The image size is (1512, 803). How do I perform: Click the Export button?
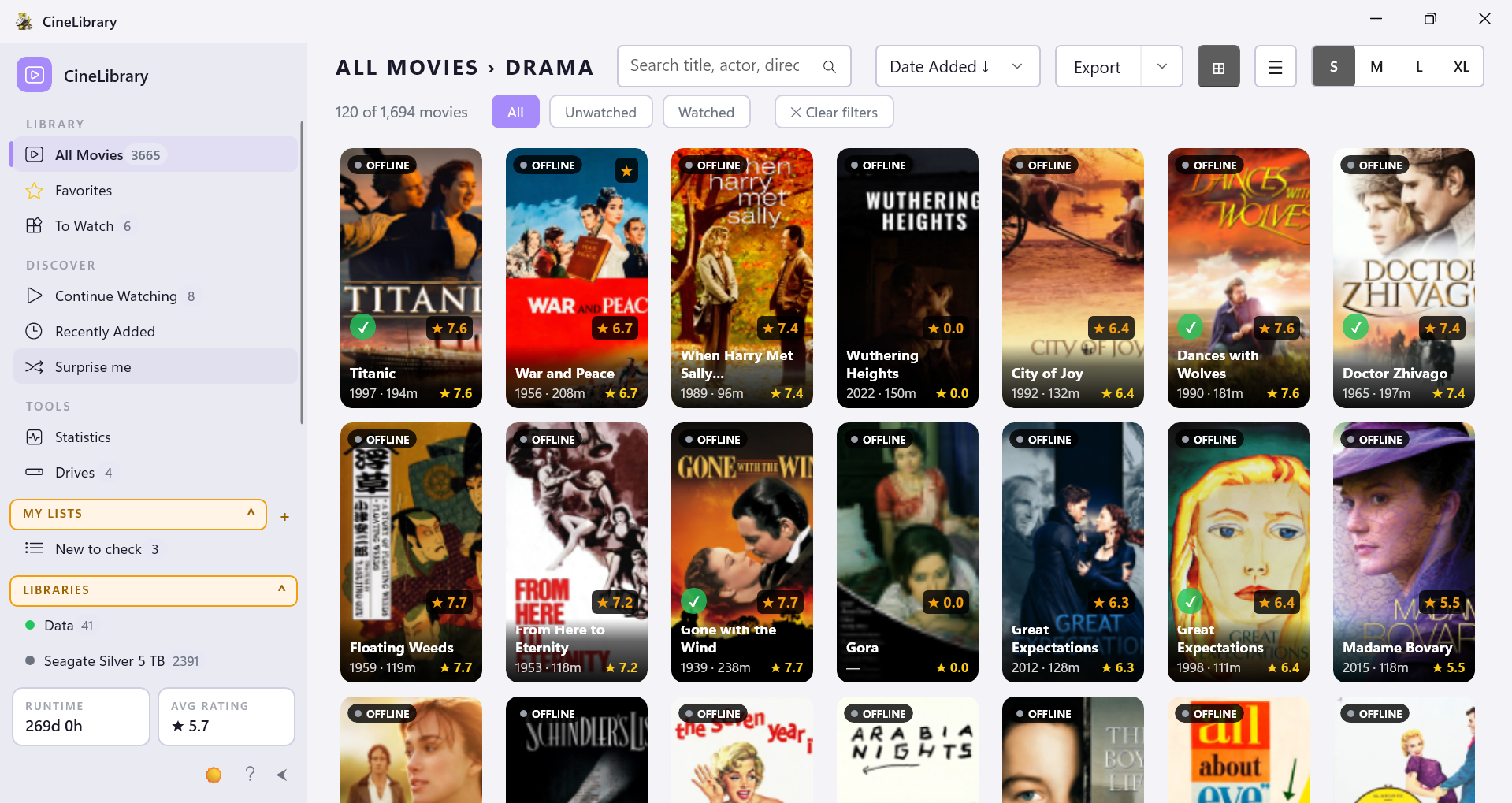click(1098, 67)
